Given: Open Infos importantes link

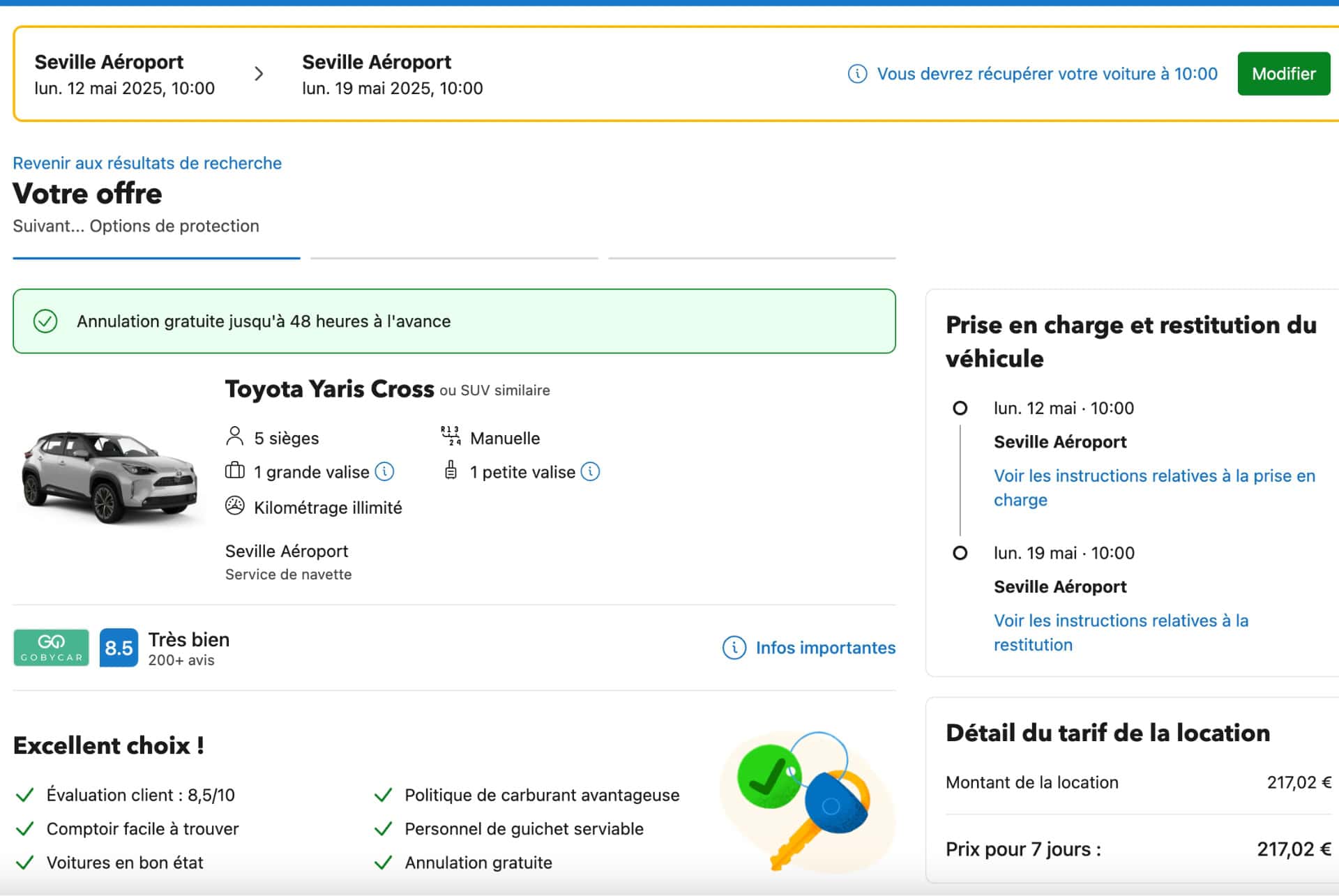Looking at the screenshot, I should pos(826,648).
